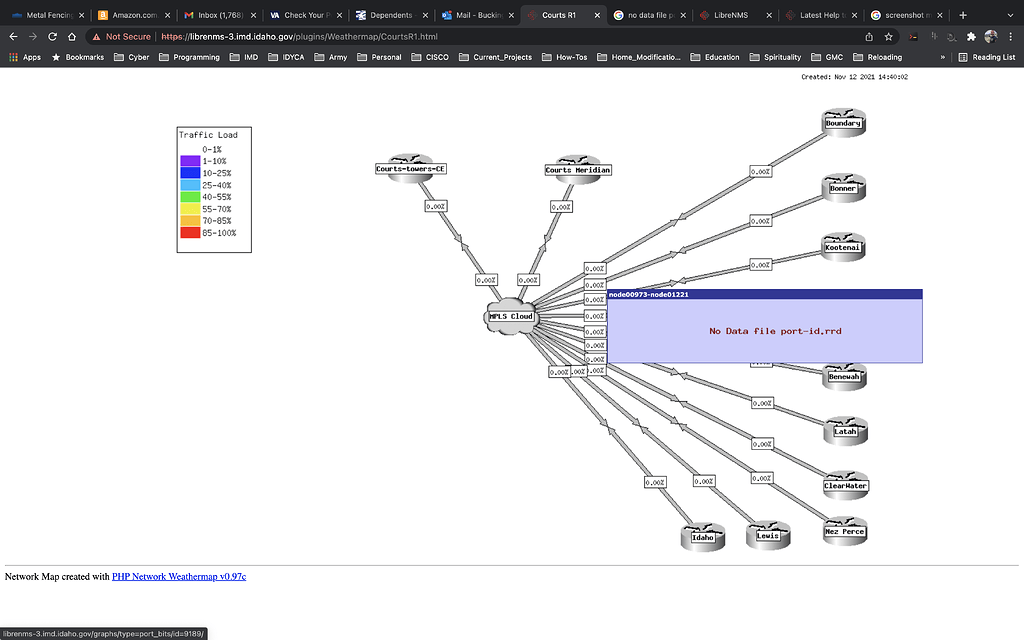Select the Latah router icon
1024x640 pixels.
[845, 431]
